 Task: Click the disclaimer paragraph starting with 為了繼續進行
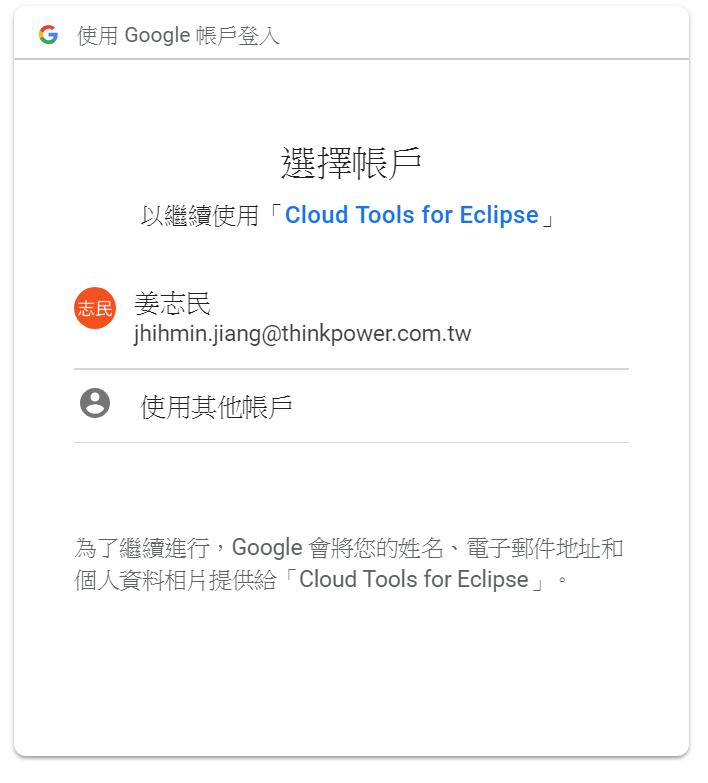click(349, 564)
